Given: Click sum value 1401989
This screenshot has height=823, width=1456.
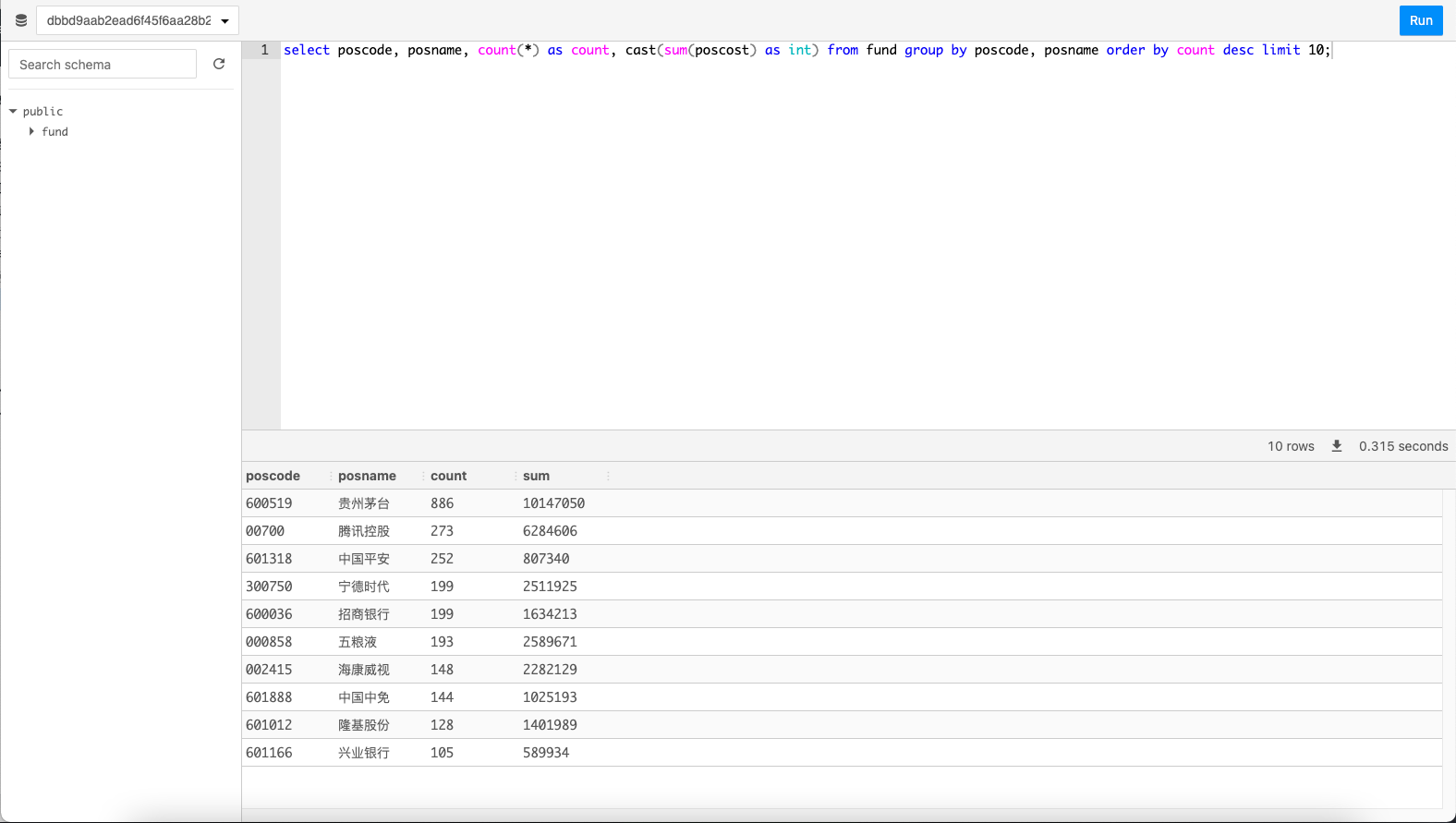Looking at the screenshot, I should pos(551,725).
